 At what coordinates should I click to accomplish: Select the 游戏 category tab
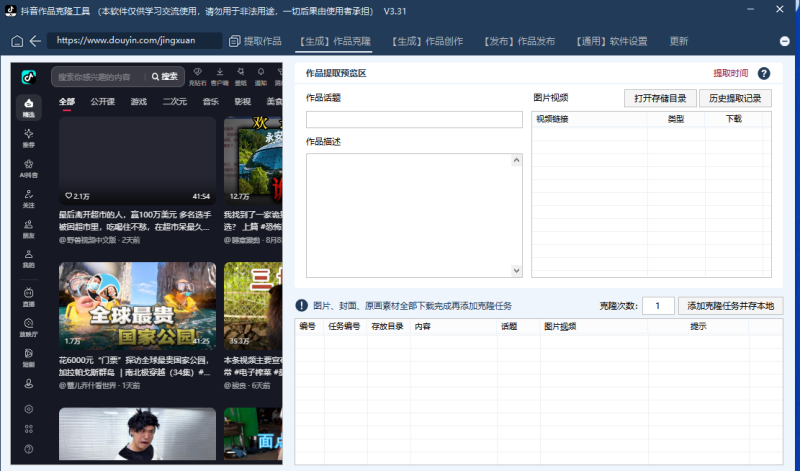pyautogui.click(x=139, y=102)
